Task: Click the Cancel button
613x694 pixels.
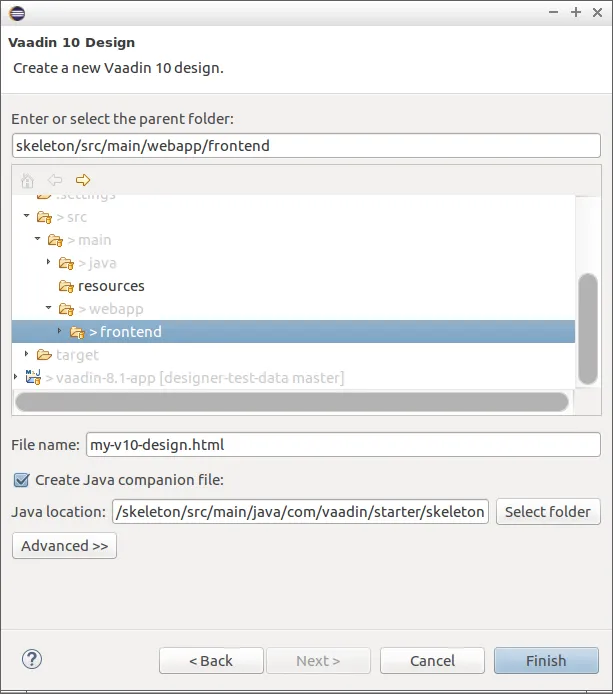Action: pos(432,661)
